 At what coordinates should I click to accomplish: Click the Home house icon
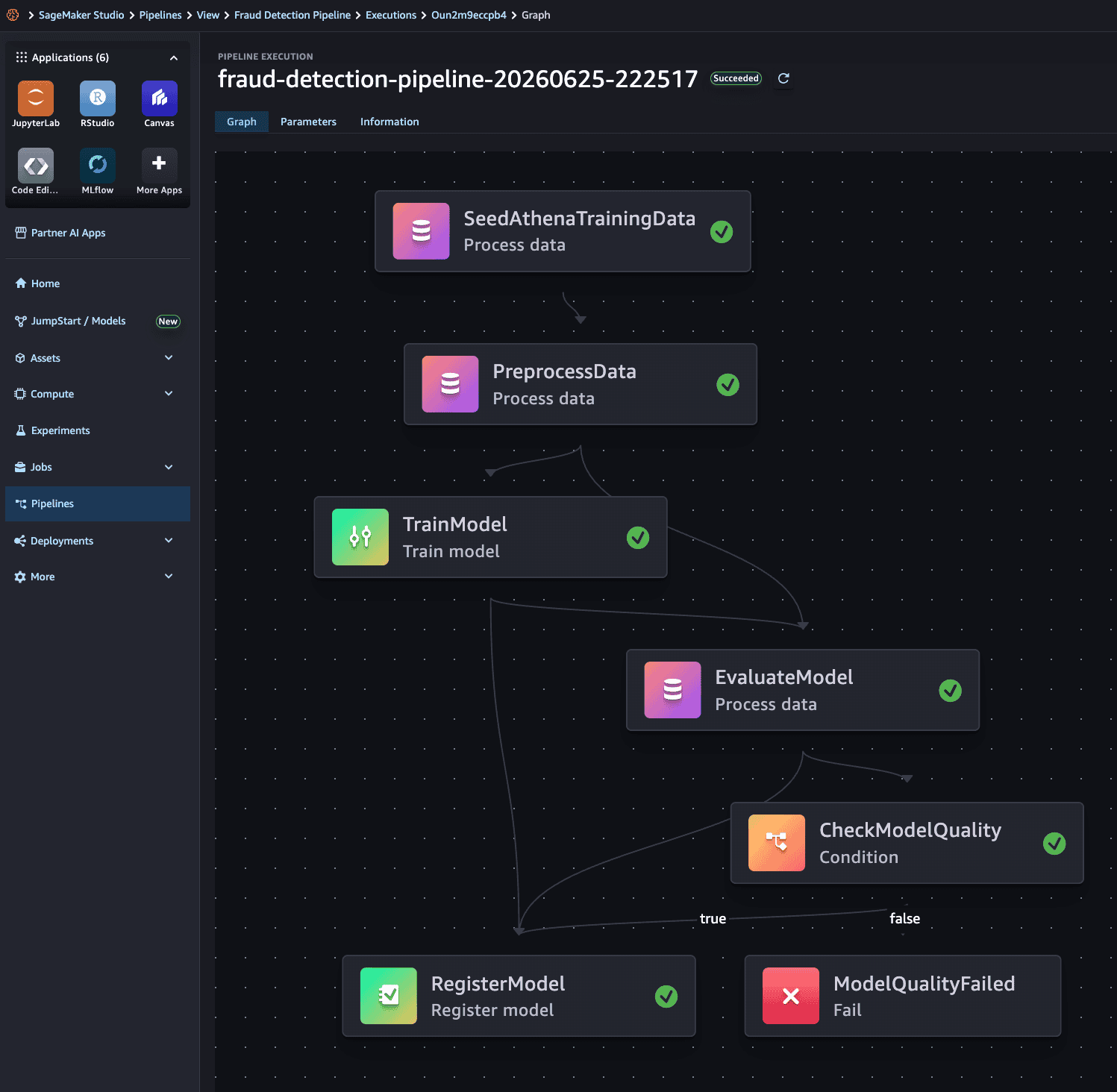(21, 283)
